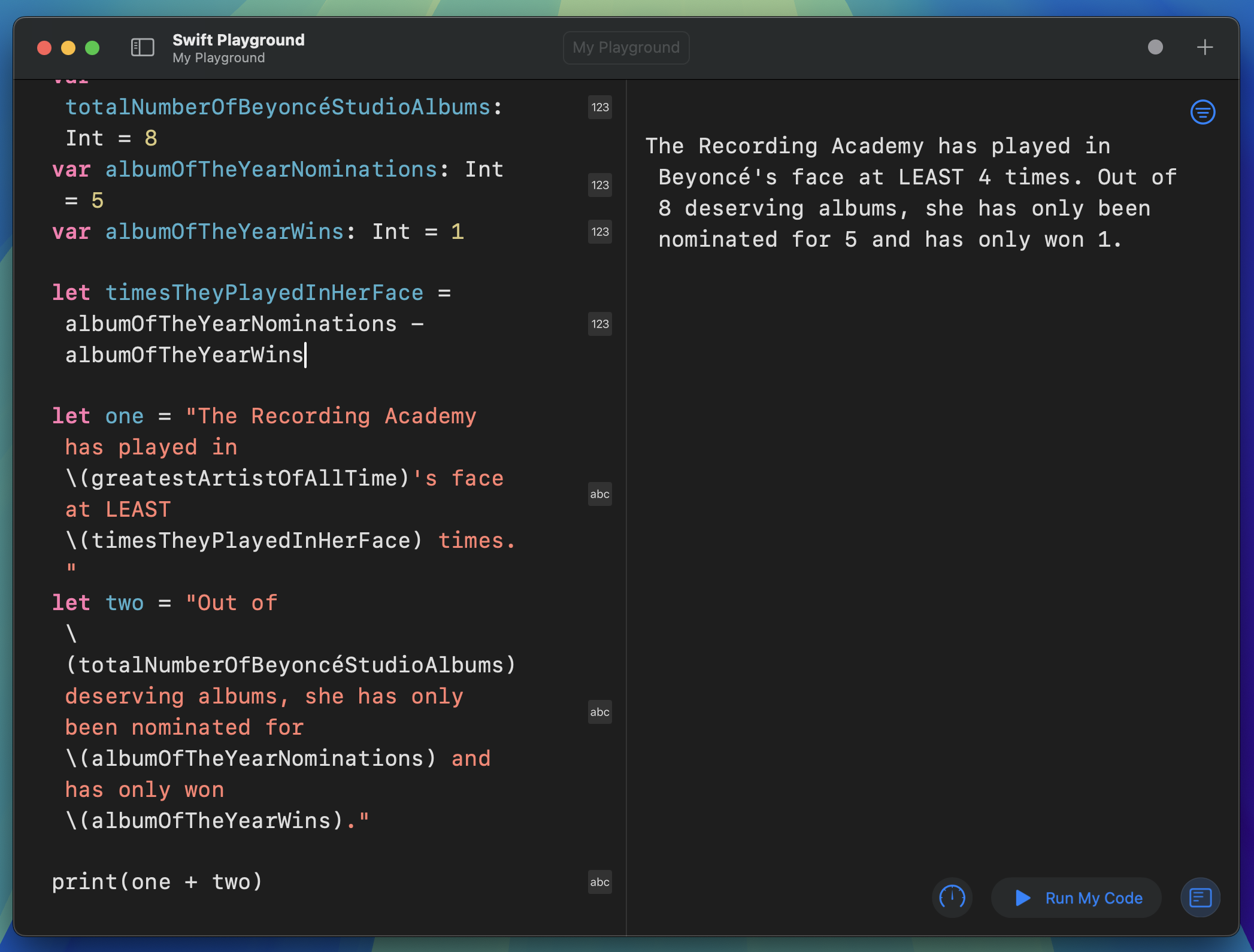Click the yellow minimize window button
The image size is (1254, 952).
click(68, 48)
